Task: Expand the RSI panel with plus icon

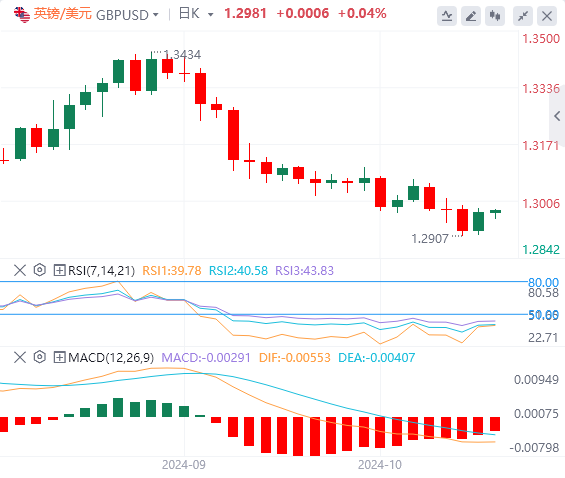Action: pos(59,270)
